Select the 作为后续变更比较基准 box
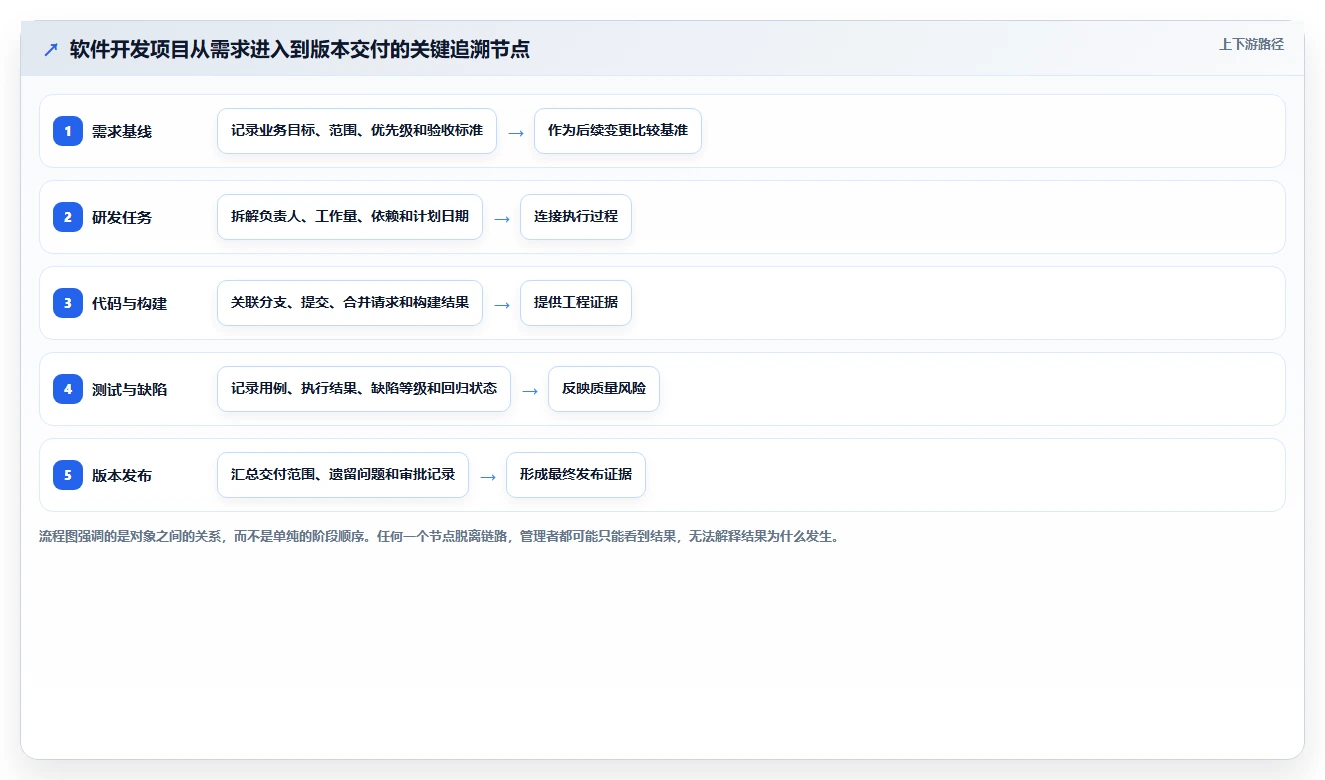Image resolution: width=1325 pixels, height=780 pixels. point(618,131)
